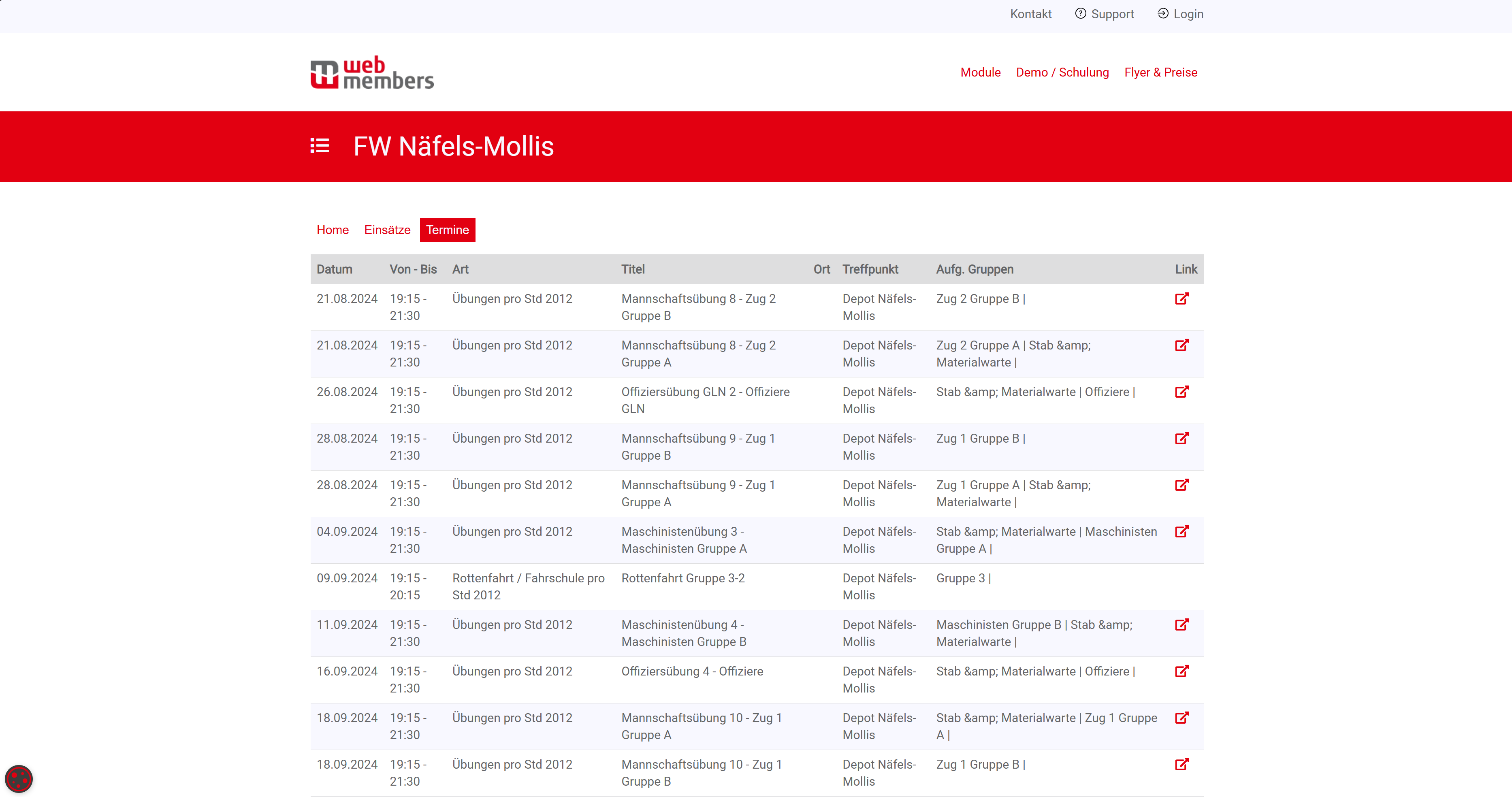The image size is (1512, 797).
Task: Open link icon for Maschinistenübung 4 row
Action: coord(1181,625)
